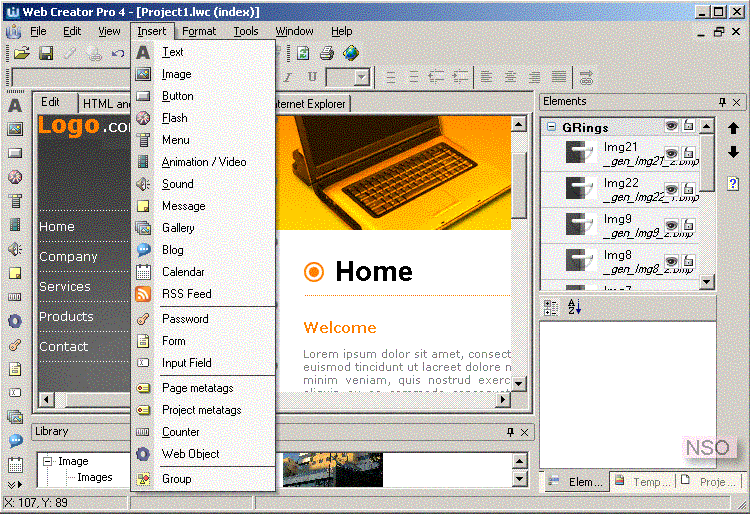
Task: Click the Products link in page navigation
Action: [66, 317]
